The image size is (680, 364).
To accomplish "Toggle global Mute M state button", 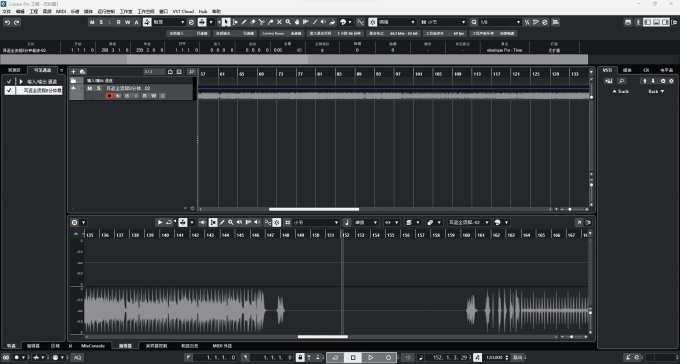I will [92, 22].
